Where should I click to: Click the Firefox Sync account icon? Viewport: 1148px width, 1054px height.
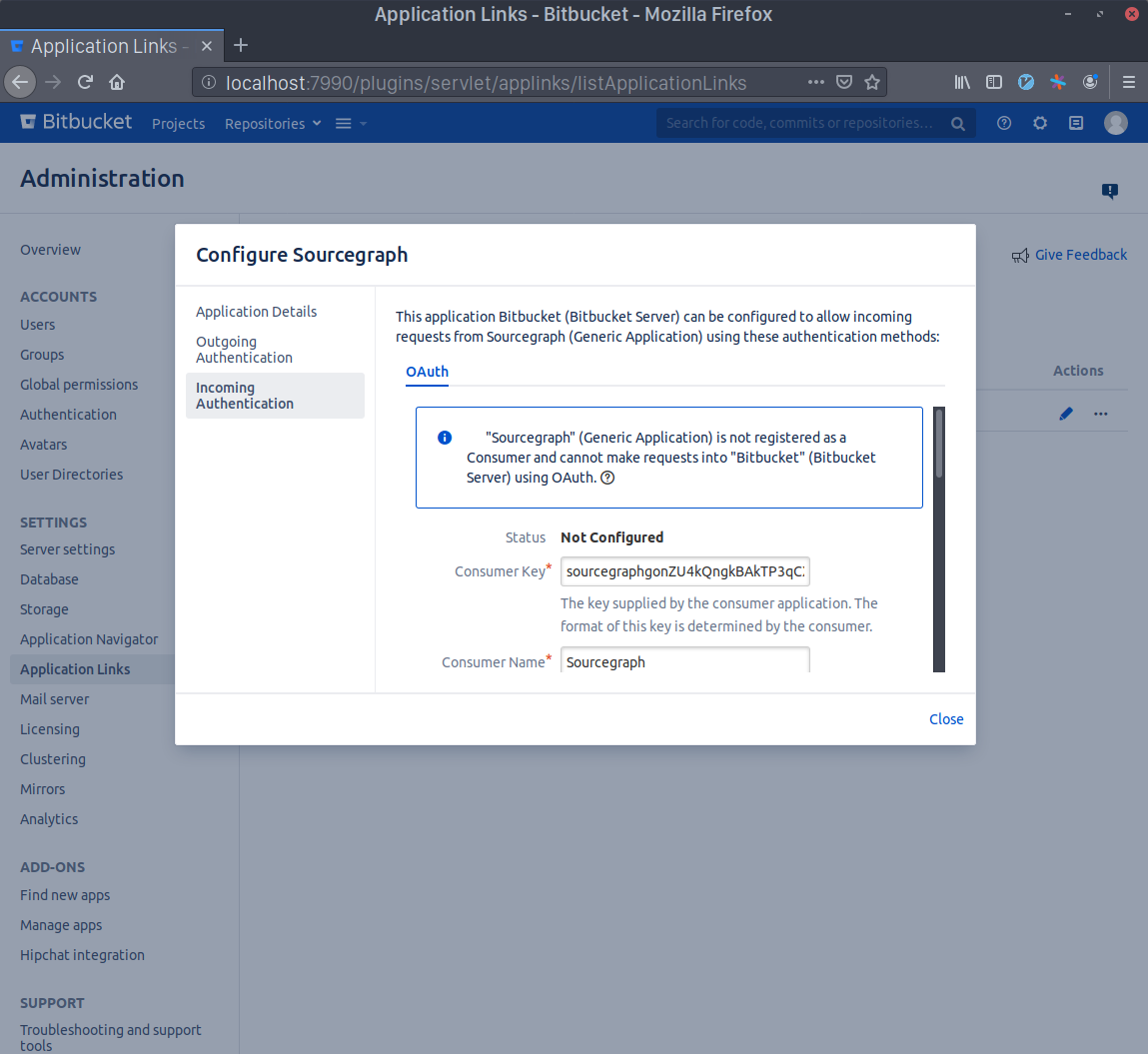coord(1090,82)
